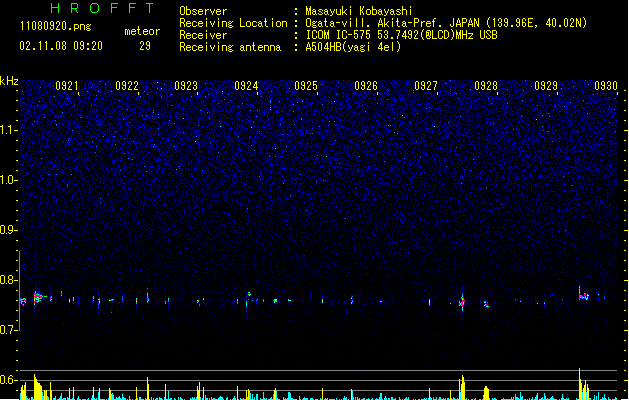Image resolution: width=629 pixels, height=400 pixels.
Task: Select the ICOM IC-575 receiver text
Action: (401, 35)
